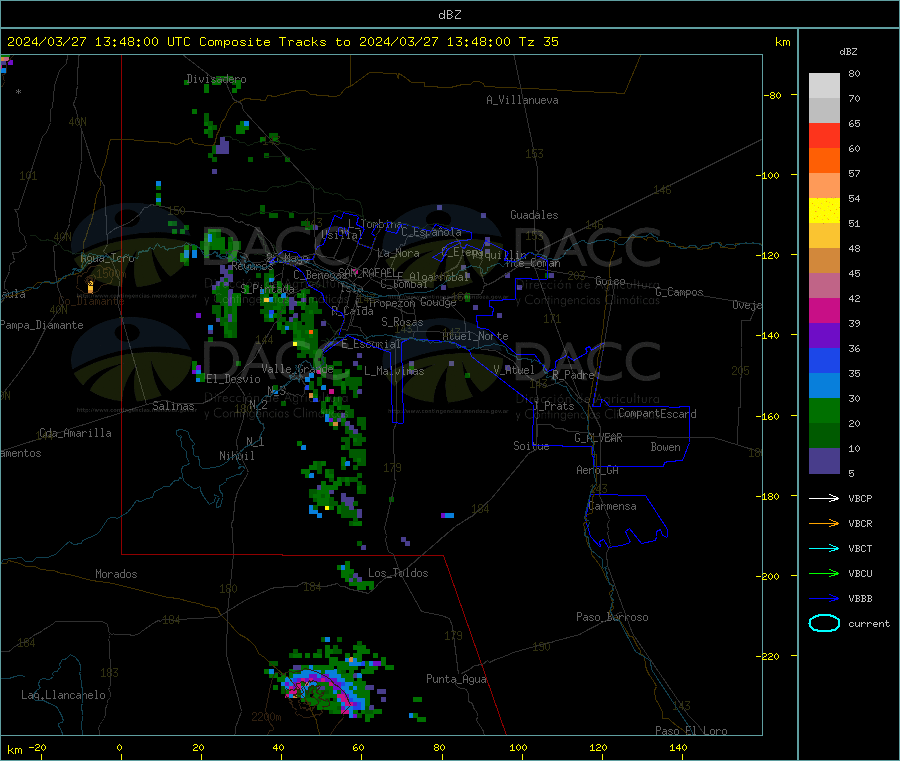Click the orange echo near Agua_Toro
This screenshot has width=900, height=761.
coord(90,285)
